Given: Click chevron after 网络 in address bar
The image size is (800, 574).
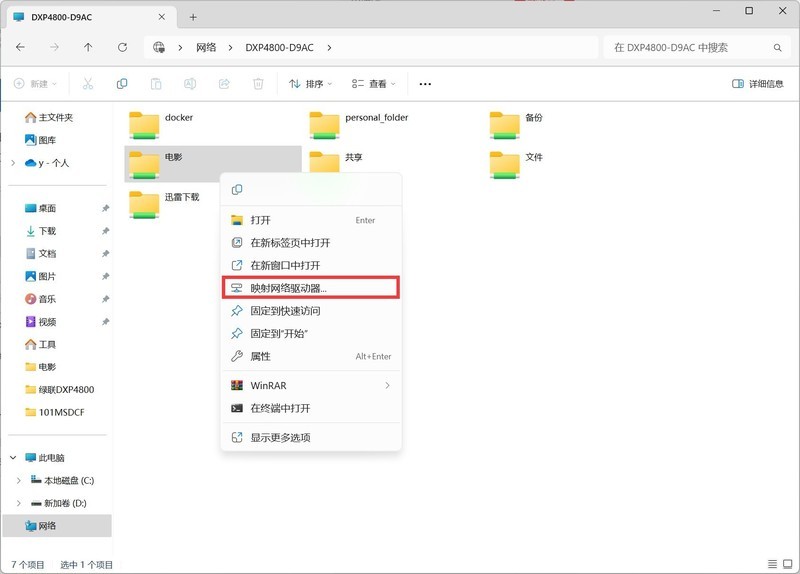Looking at the screenshot, I should pos(231,47).
